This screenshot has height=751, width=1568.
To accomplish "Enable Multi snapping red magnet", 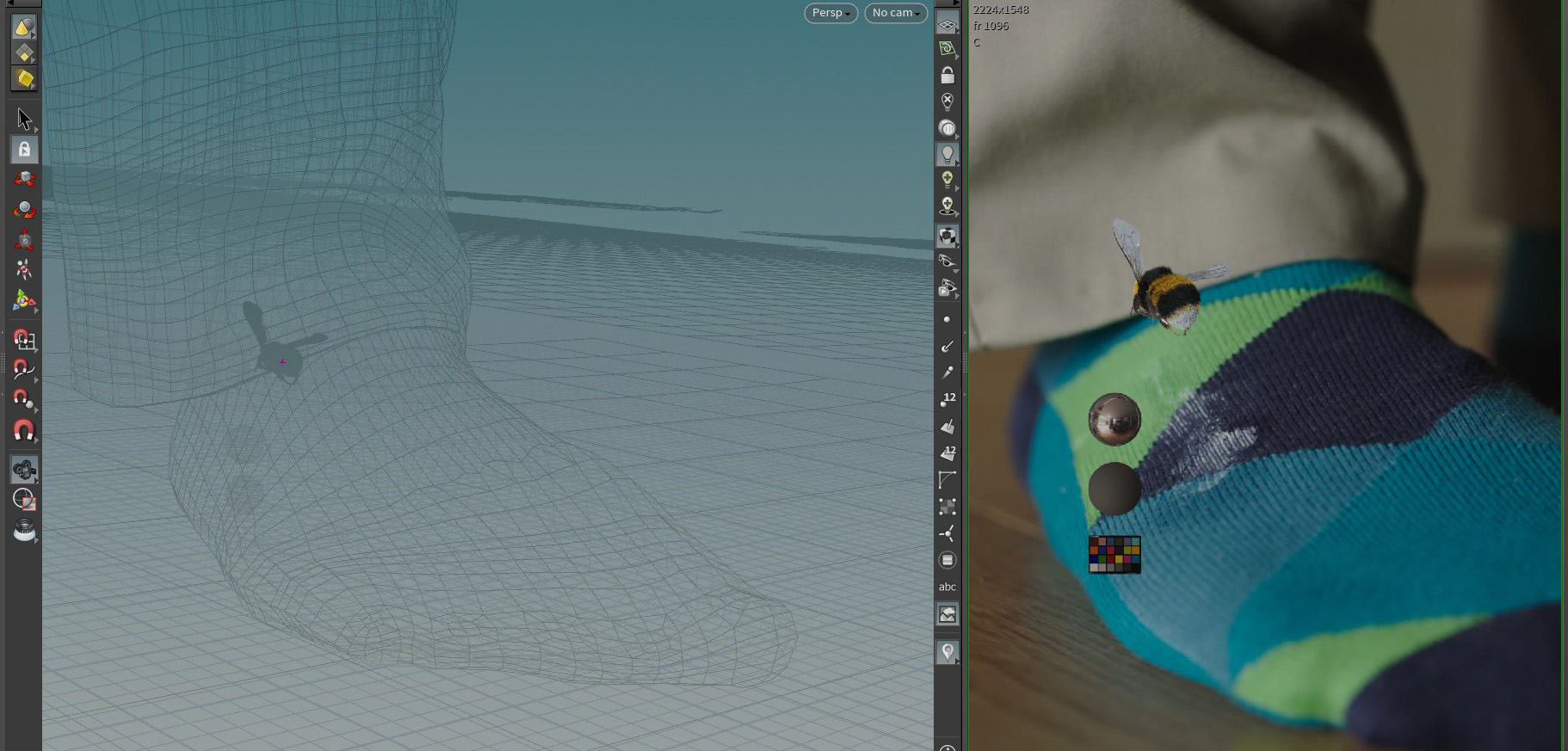I will [x=24, y=430].
